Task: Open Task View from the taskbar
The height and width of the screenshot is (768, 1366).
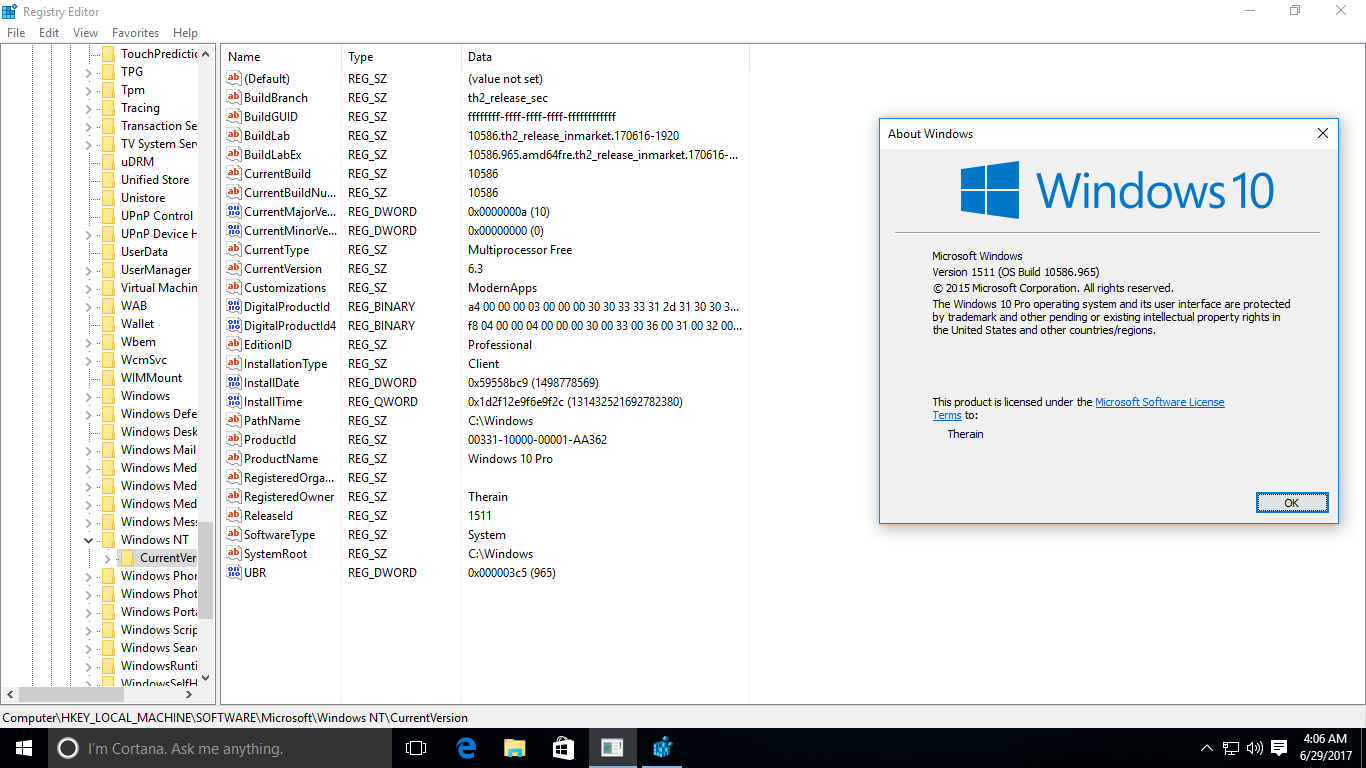Action: pos(416,748)
